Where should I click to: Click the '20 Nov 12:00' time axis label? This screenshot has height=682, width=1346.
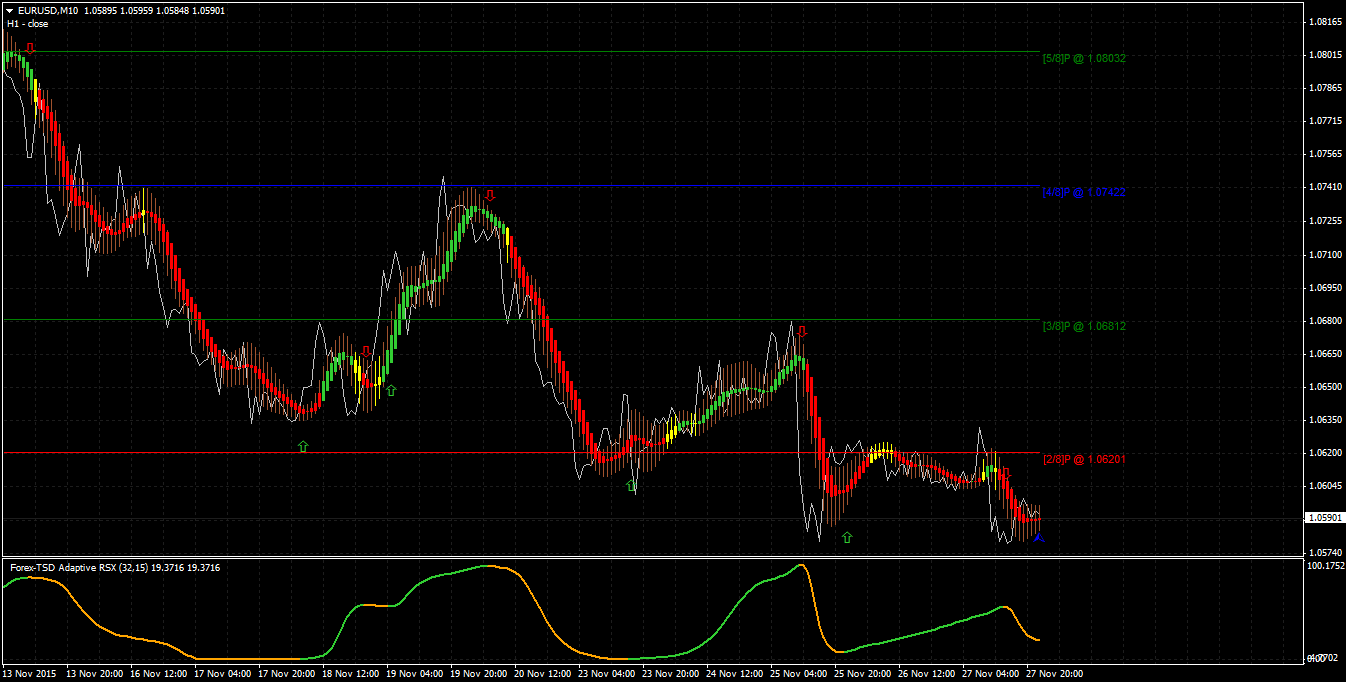(x=541, y=674)
